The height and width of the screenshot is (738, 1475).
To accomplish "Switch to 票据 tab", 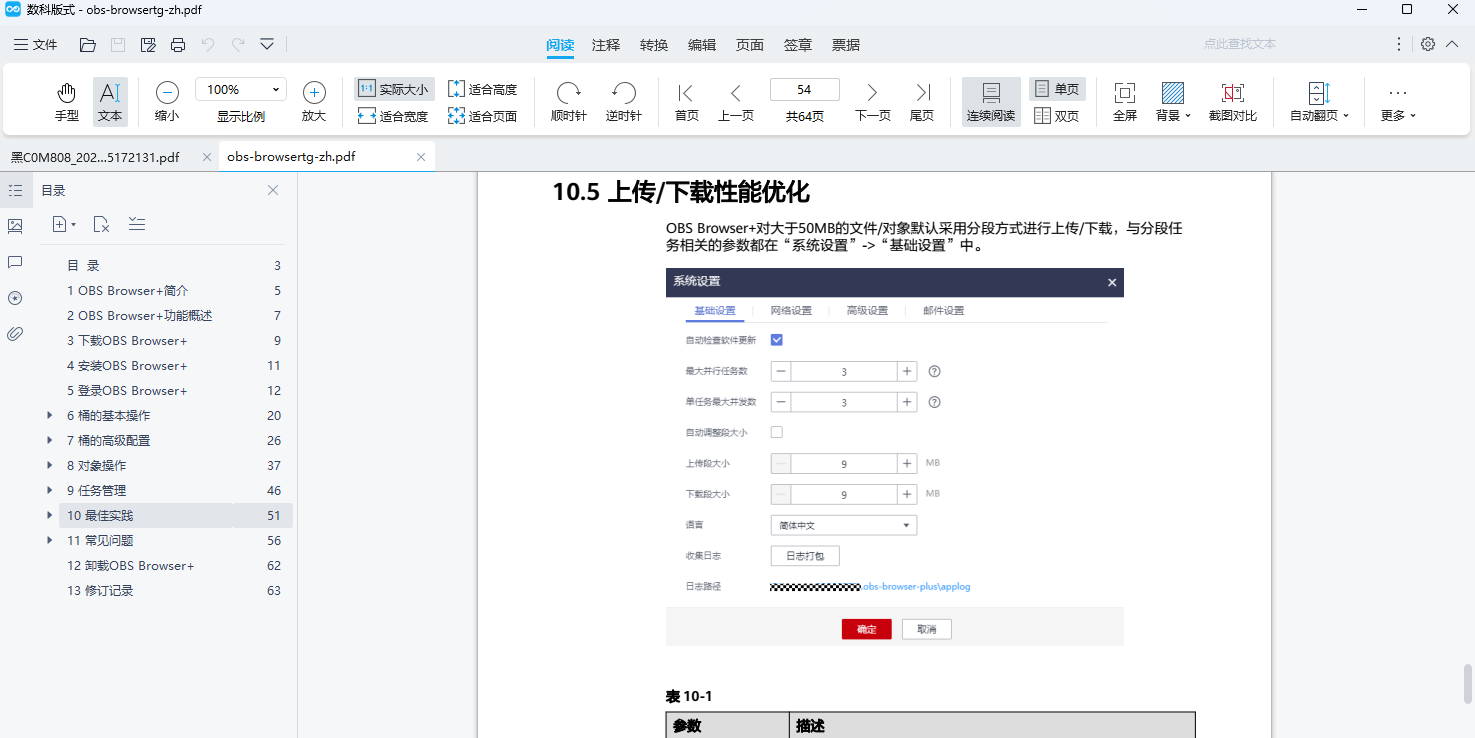I will point(846,45).
